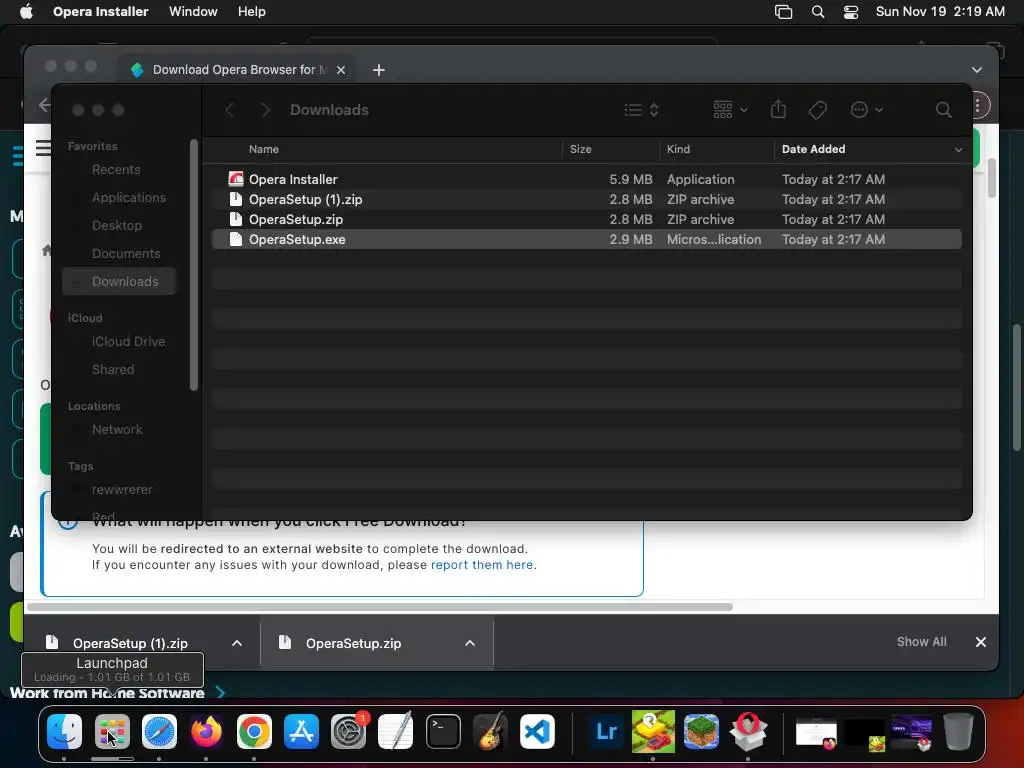Open Finder from the Dock
Screen dimensions: 1024x768
(65, 731)
